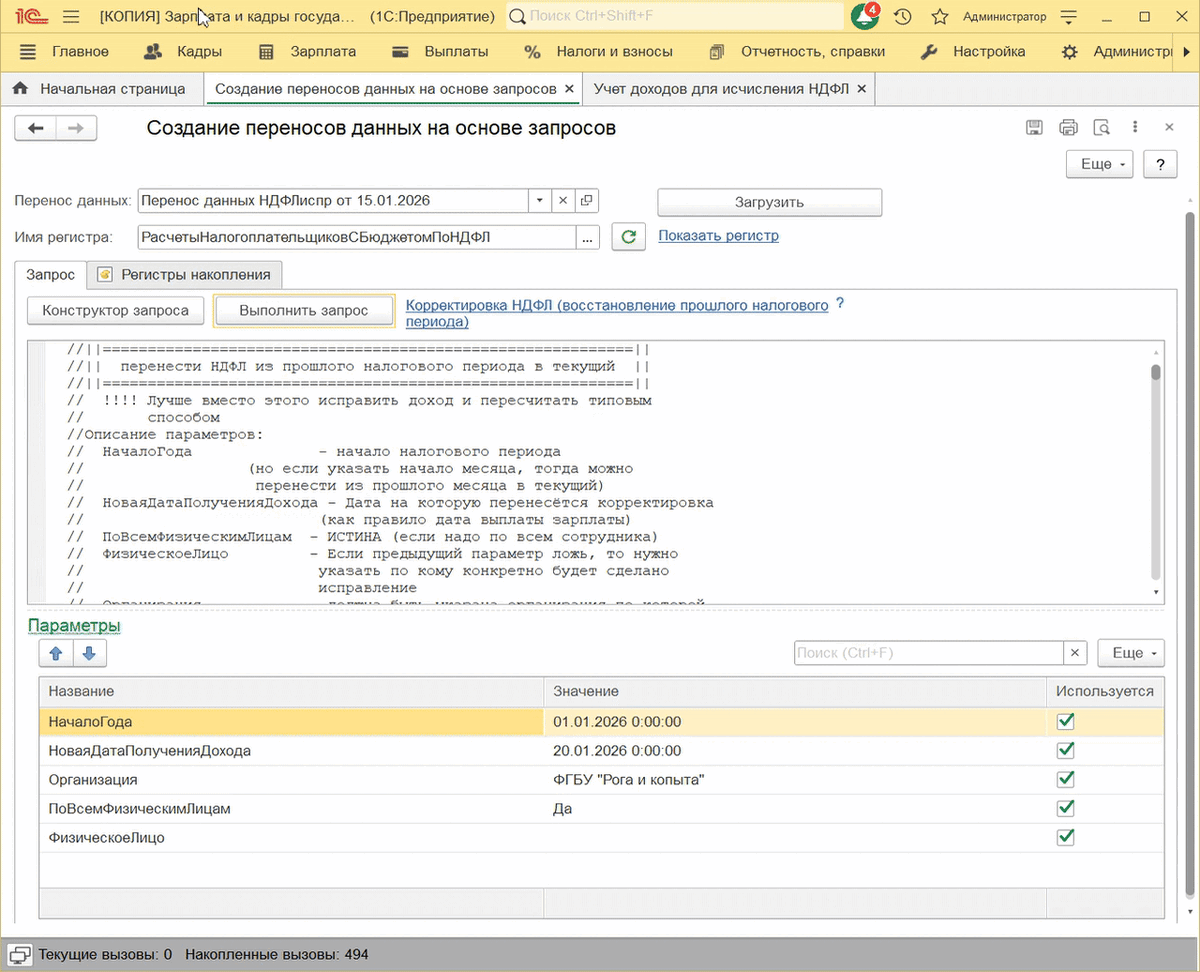Move parameter up with blue arrow
Image resolution: width=1200 pixels, height=972 pixels.
(56, 653)
